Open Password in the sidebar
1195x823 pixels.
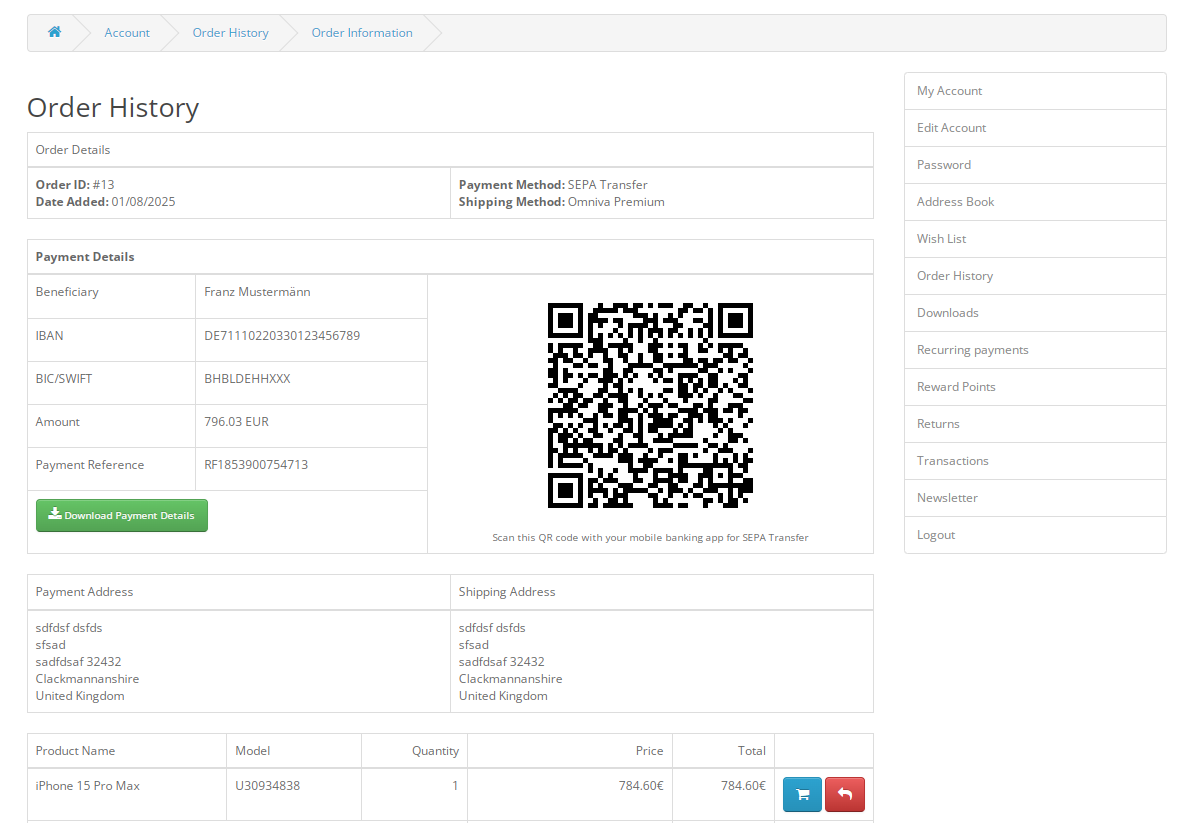pos(1035,165)
